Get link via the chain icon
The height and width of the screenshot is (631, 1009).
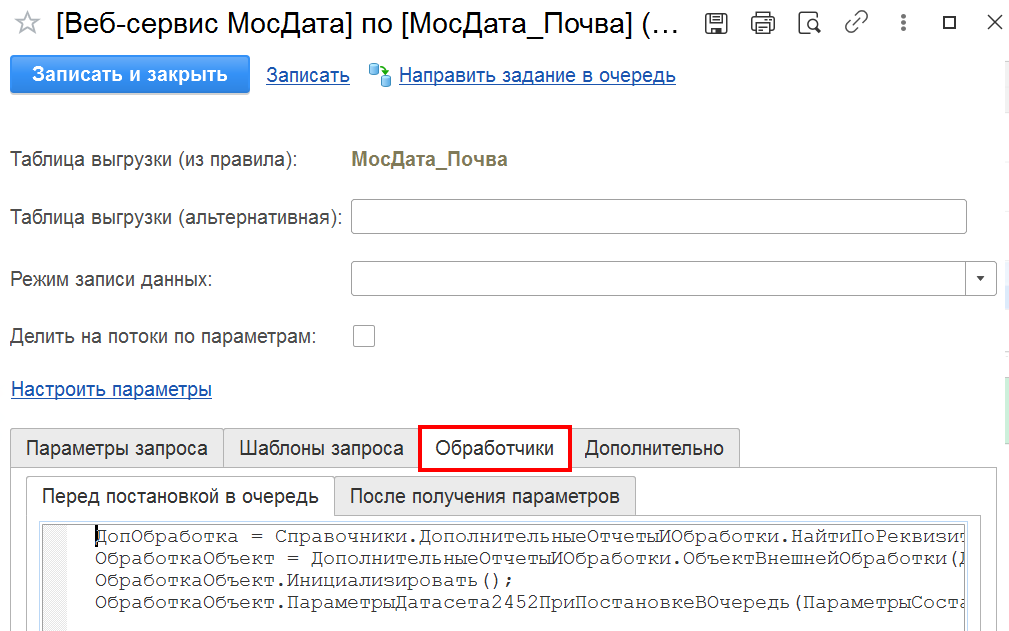coord(856,23)
